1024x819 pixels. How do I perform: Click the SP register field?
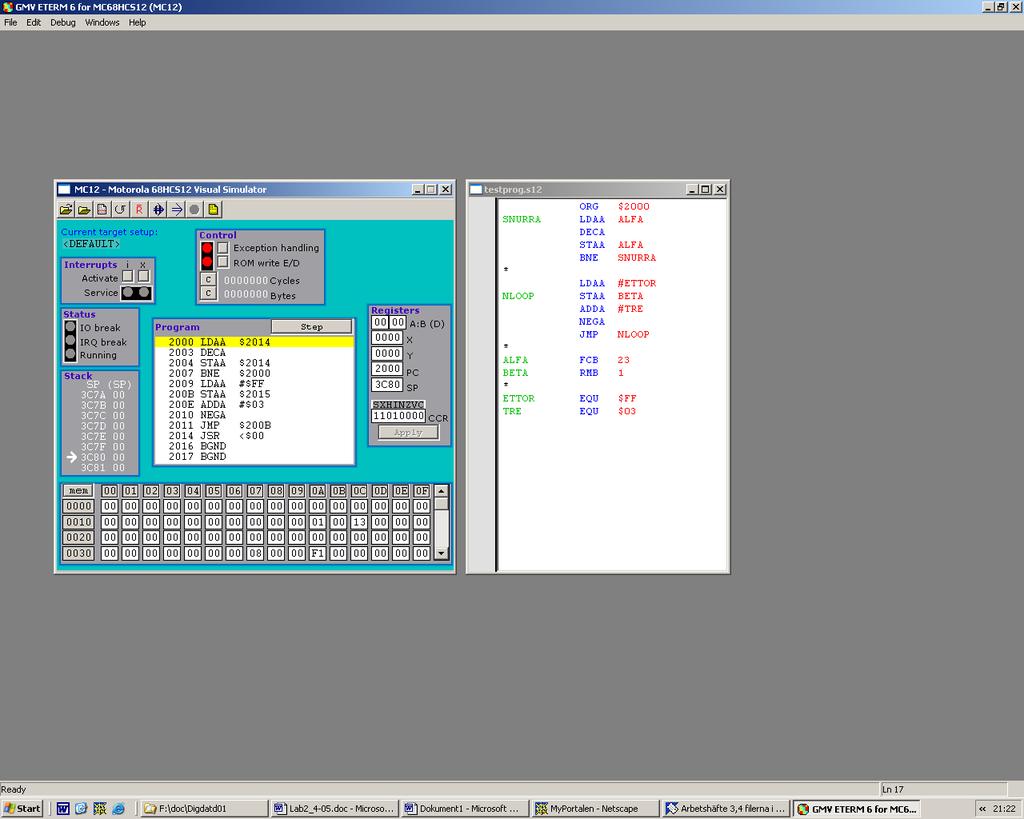click(387, 385)
